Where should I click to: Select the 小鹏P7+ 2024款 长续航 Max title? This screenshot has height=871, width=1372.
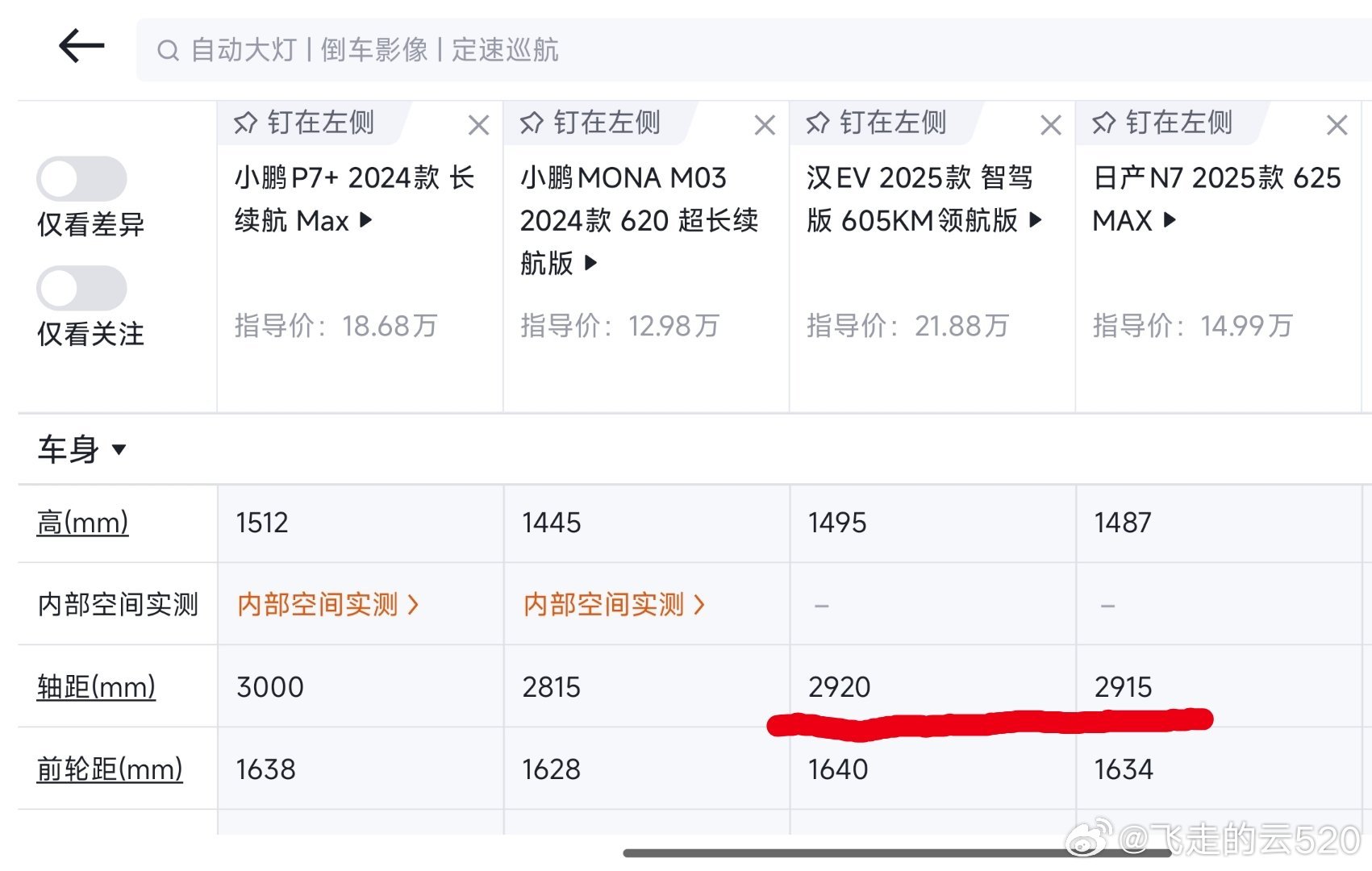click(355, 198)
